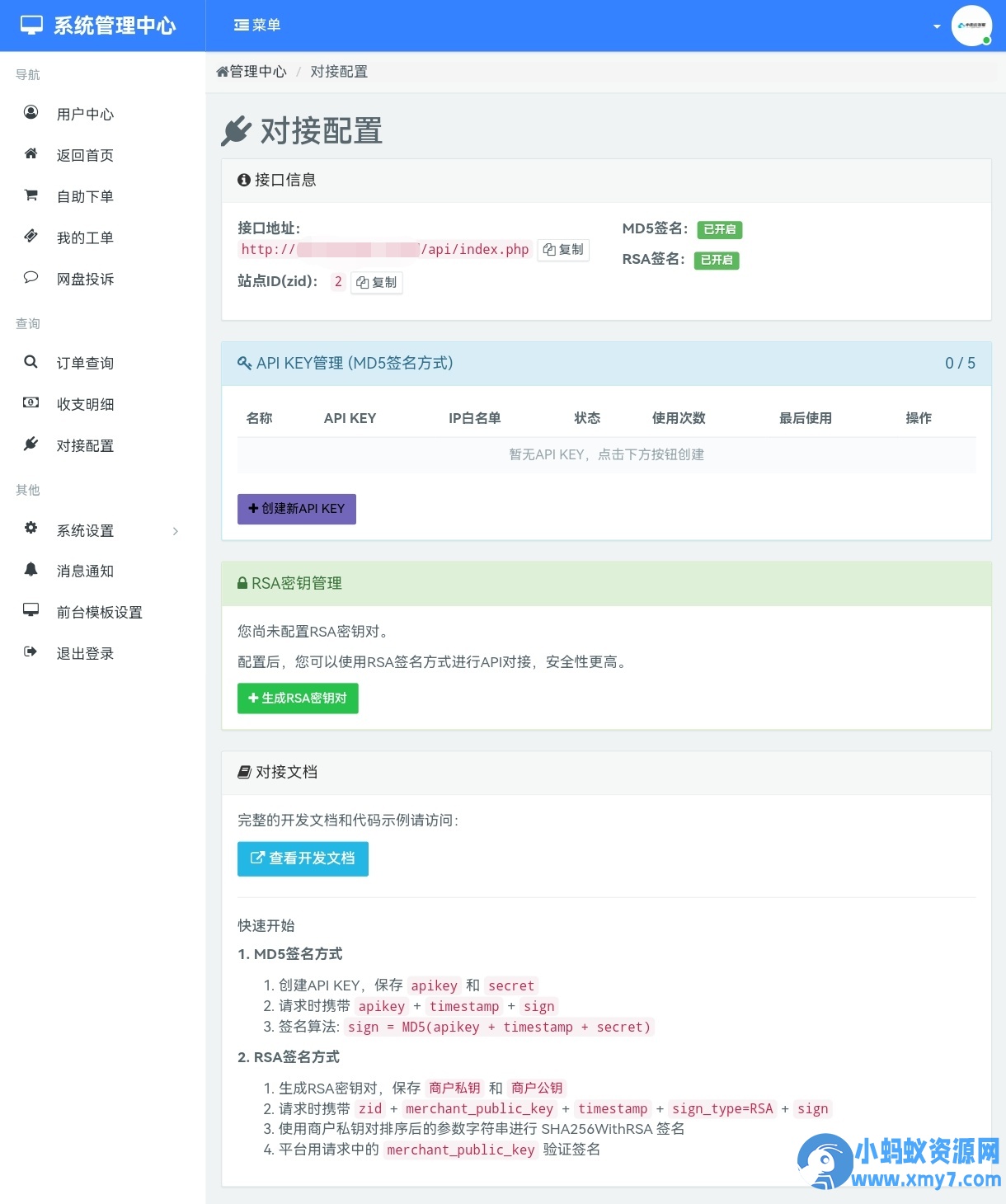Expand the dropdown caret beside the avatar

coord(937,26)
